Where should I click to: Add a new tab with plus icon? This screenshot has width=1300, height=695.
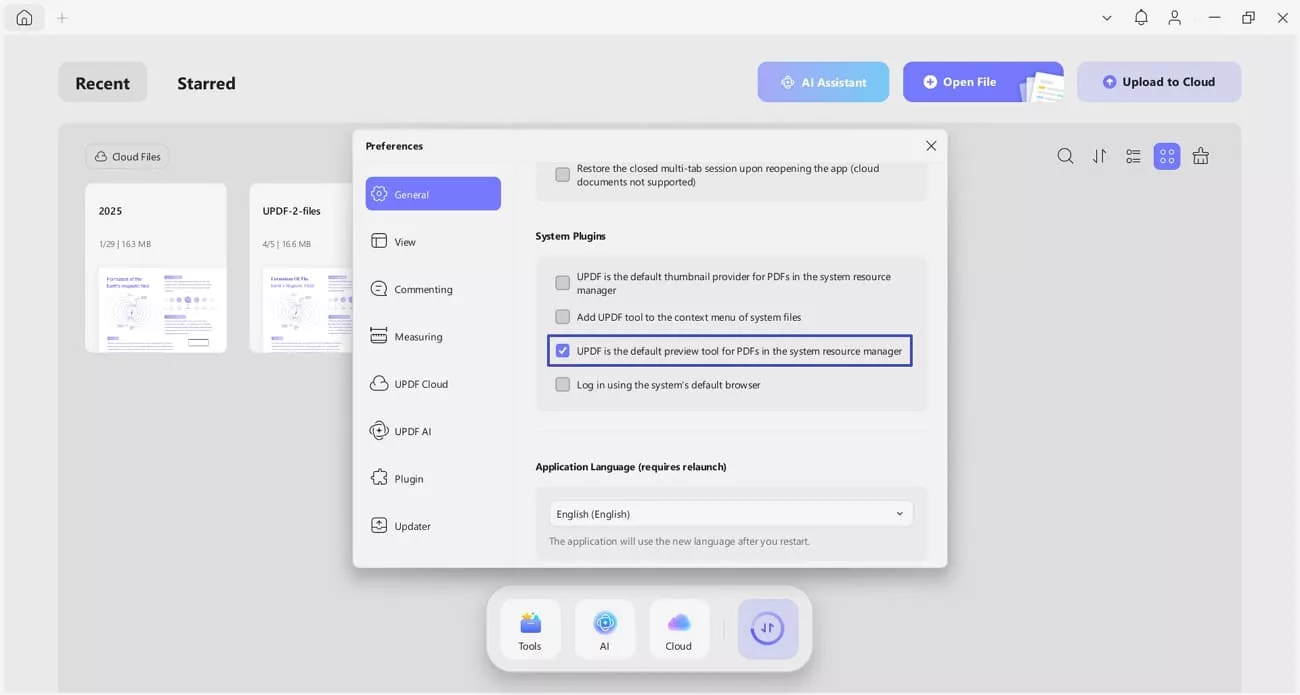click(62, 18)
